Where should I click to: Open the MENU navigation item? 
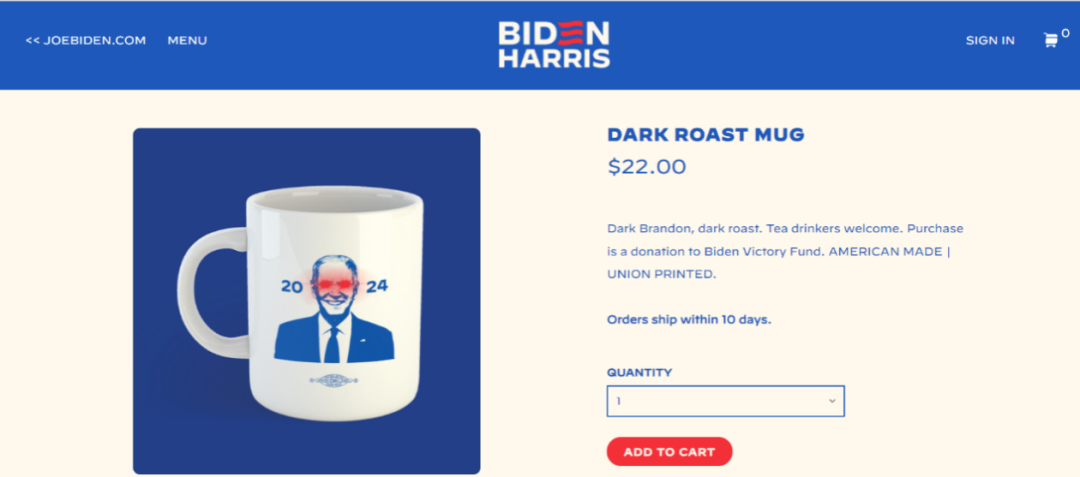(187, 41)
